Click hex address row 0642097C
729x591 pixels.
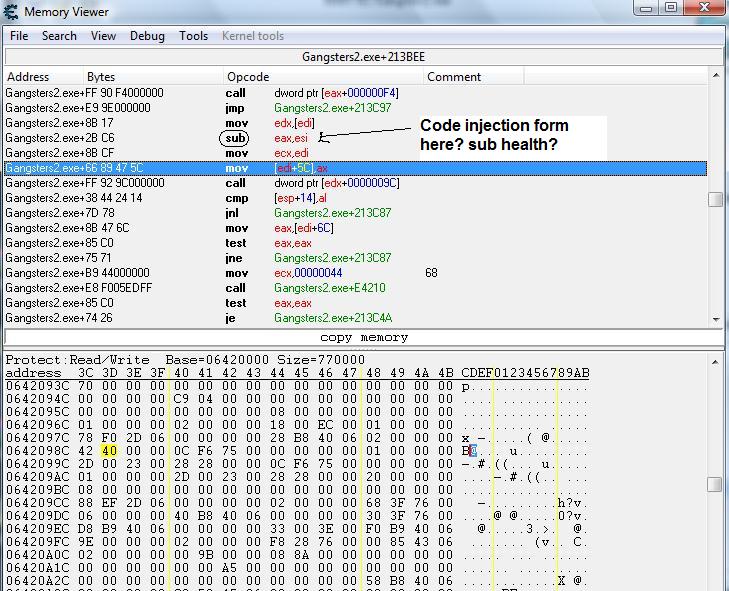34,438
